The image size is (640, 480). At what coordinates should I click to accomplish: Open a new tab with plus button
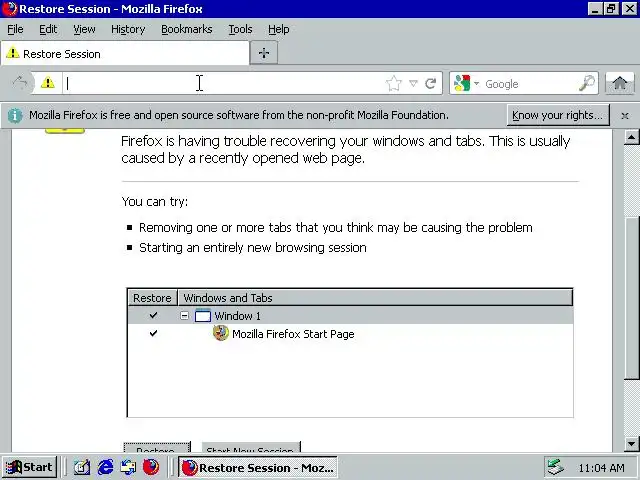(x=264, y=53)
